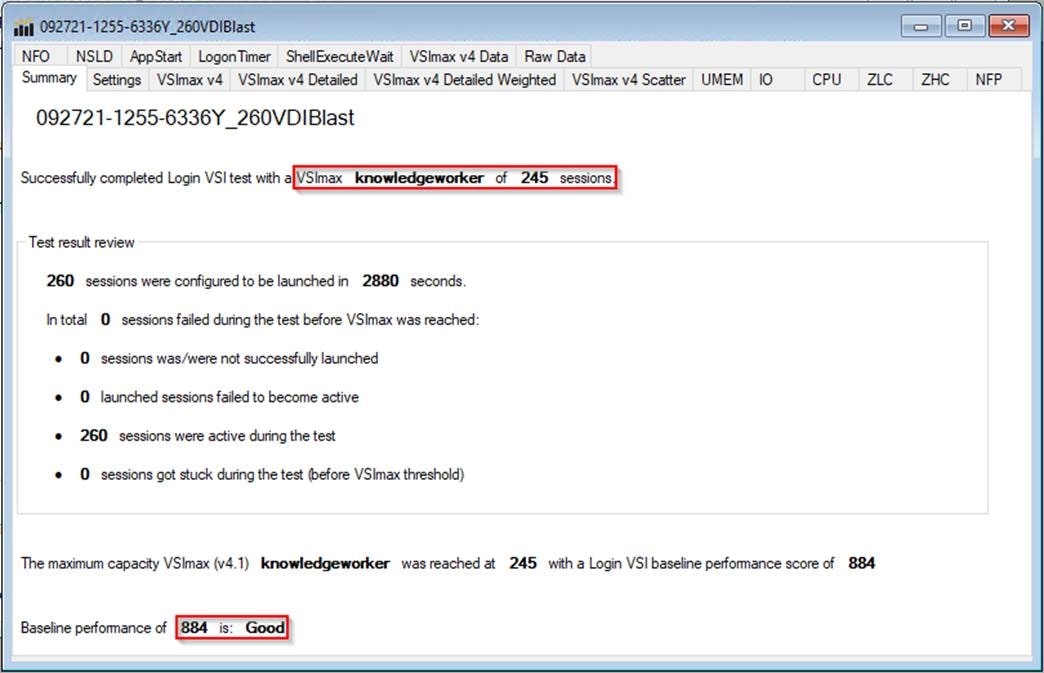The image size is (1044, 673).
Task: Click 'sessions were active during the test'
Action: [x=227, y=436]
